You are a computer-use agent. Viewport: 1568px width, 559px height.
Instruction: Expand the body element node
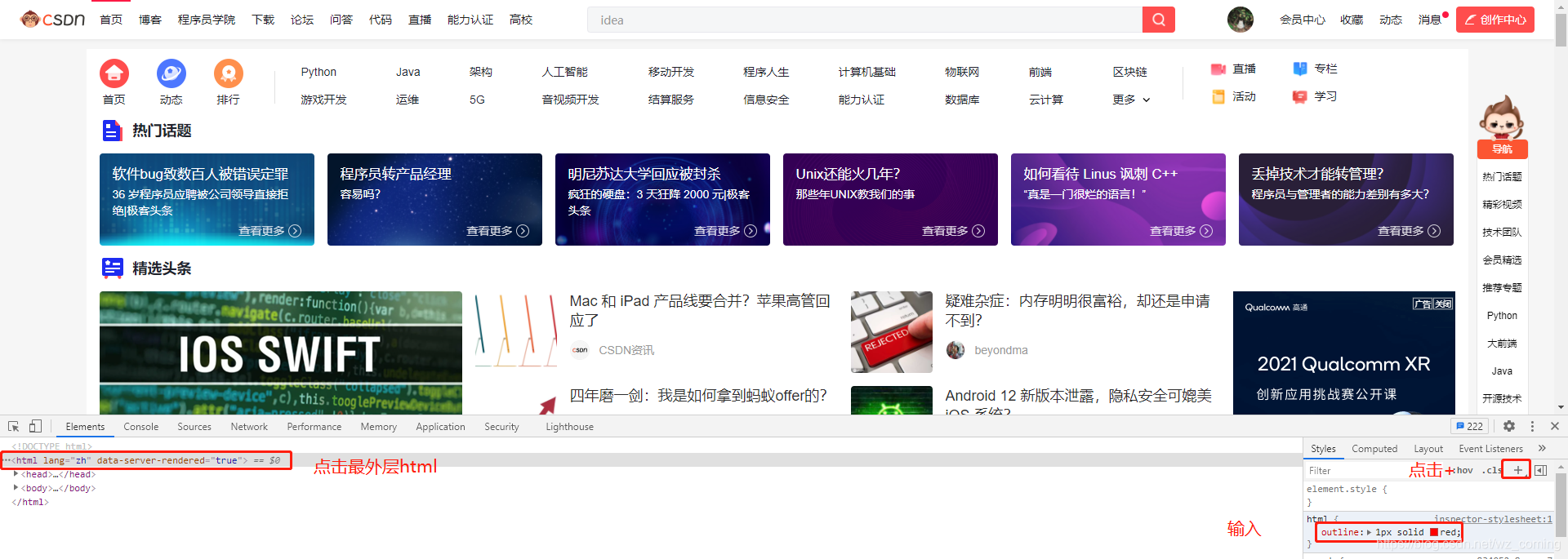[x=16, y=488]
